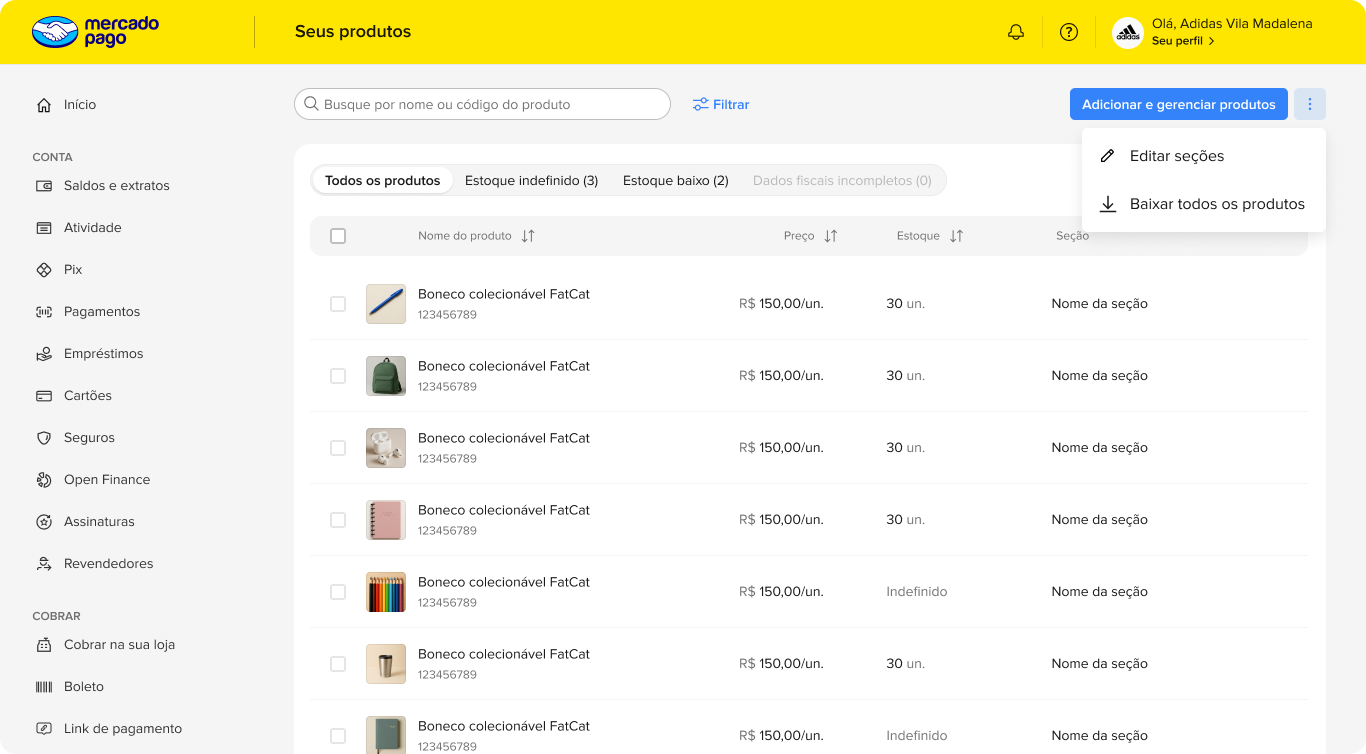Screen dimensions: 1366x754
Task: Switch to Todos os produtos tab
Action: tap(383, 181)
